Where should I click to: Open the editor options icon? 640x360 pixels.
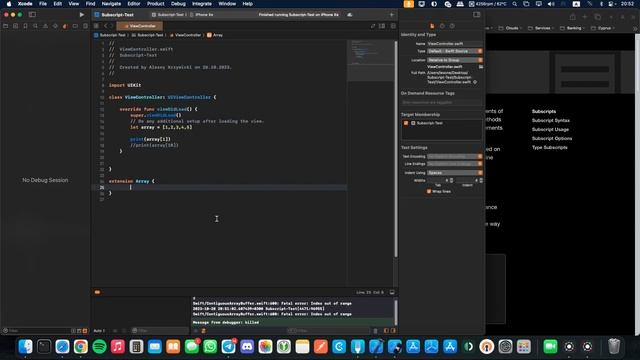(382, 26)
